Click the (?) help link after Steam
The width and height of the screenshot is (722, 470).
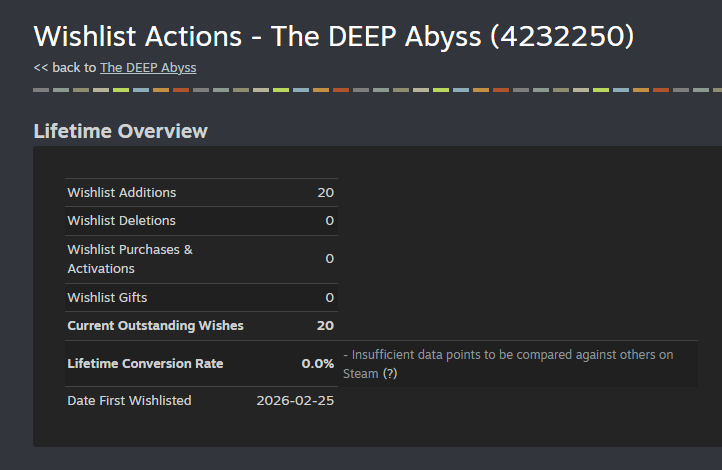[x=390, y=373]
